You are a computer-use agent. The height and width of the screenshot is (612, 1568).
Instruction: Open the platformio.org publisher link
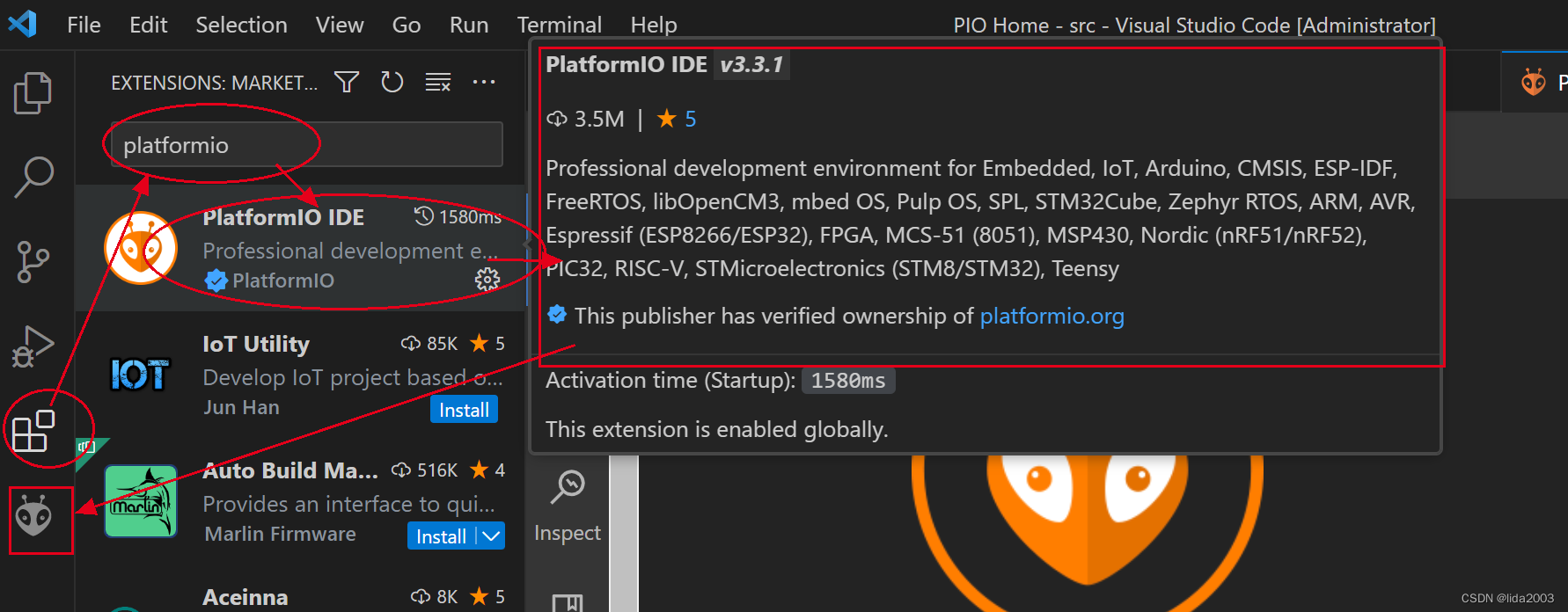[1051, 316]
